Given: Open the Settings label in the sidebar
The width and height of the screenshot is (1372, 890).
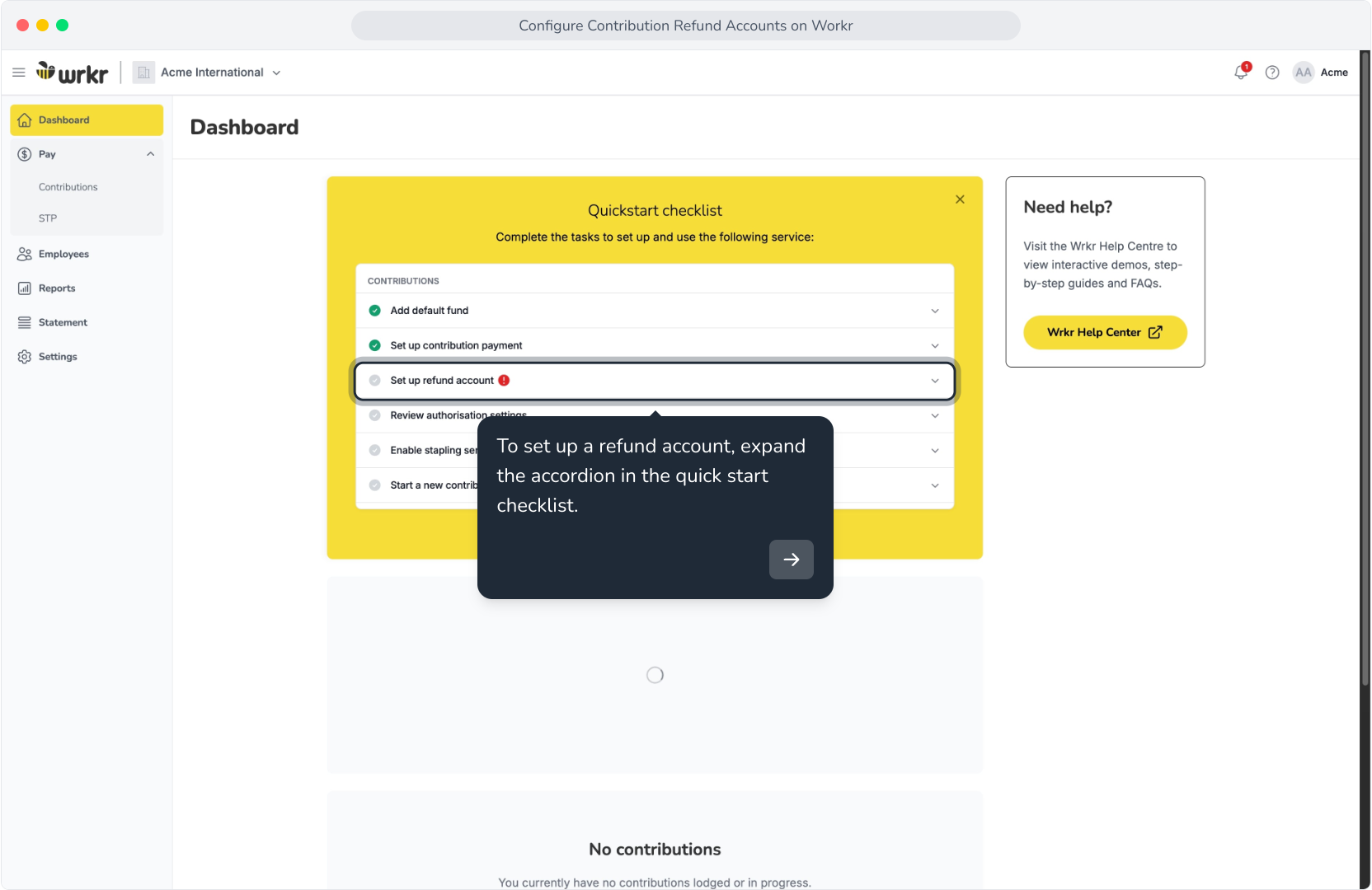Looking at the screenshot, I should [x=58, y=357].
